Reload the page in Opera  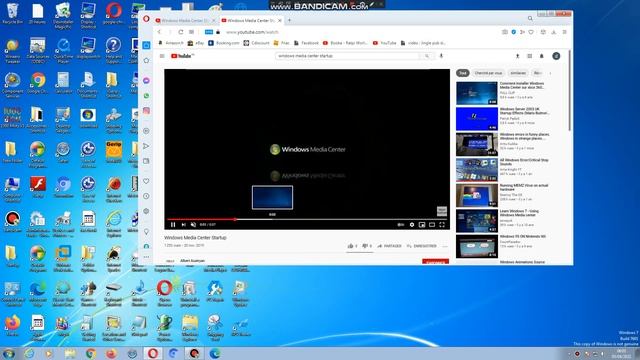pyautogui.click(x=180, y=32)
